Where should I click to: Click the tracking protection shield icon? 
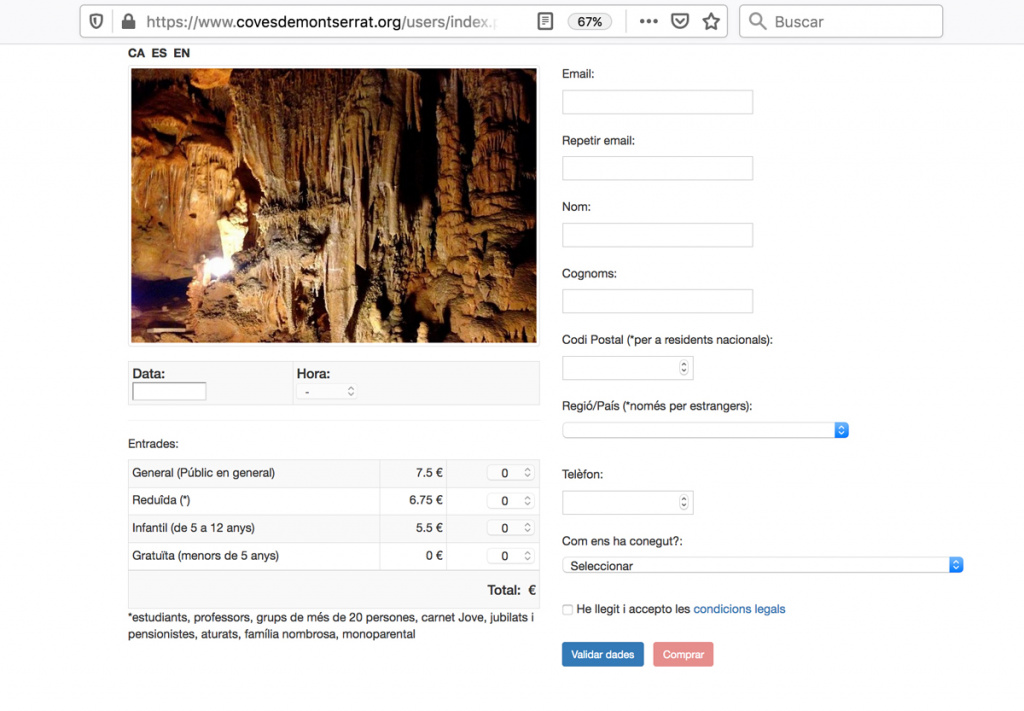[97, 22]
